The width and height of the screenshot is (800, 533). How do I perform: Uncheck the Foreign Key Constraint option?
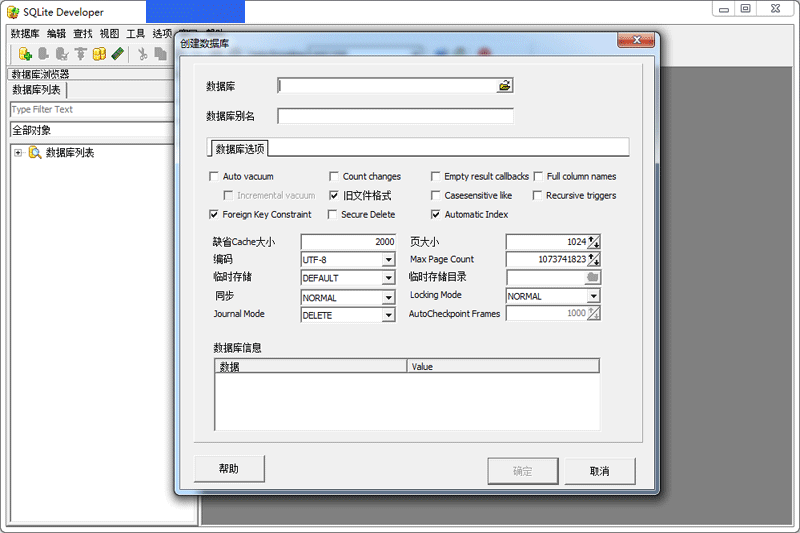pyautogui.click(x=214, y=215)
